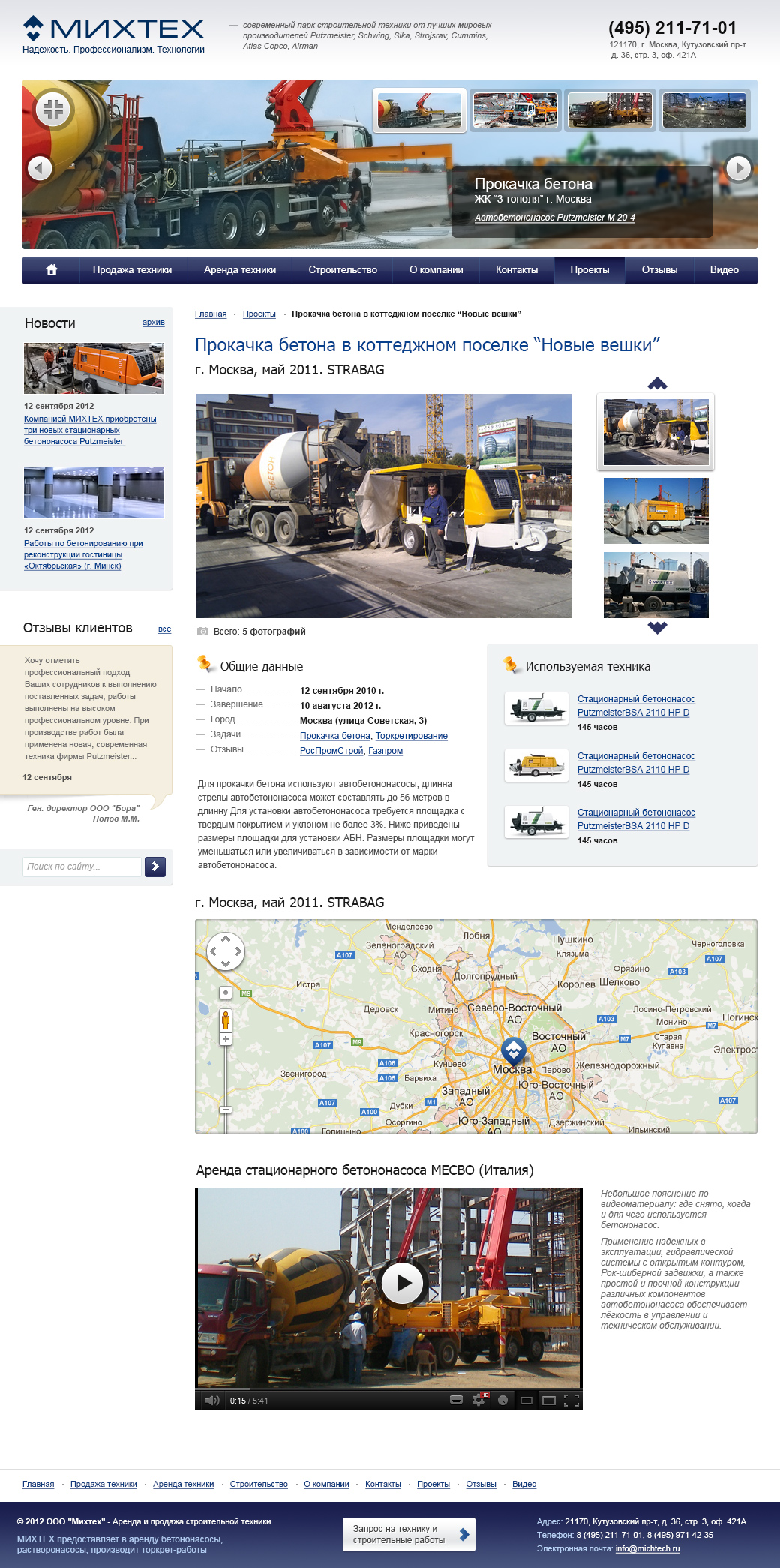Click все link in client reviews
This screenshot has height=1568, width=780.
click(165, 629)
